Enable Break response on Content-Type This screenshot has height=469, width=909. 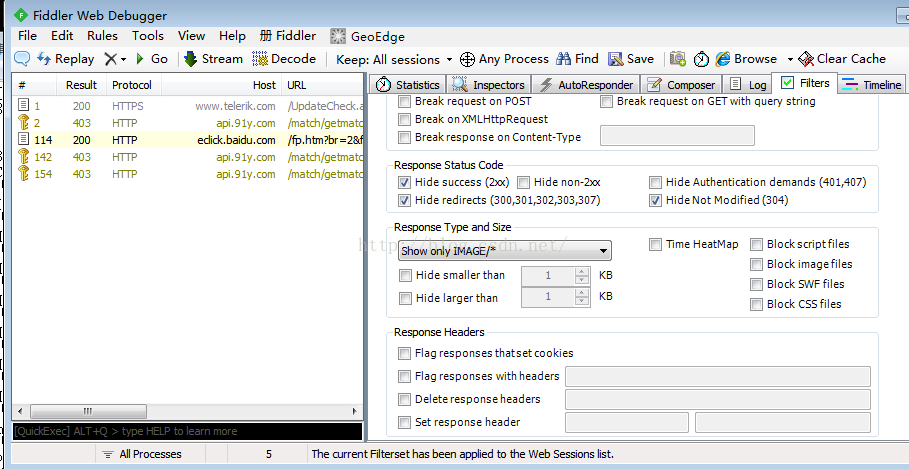click(x=404, y=137)
